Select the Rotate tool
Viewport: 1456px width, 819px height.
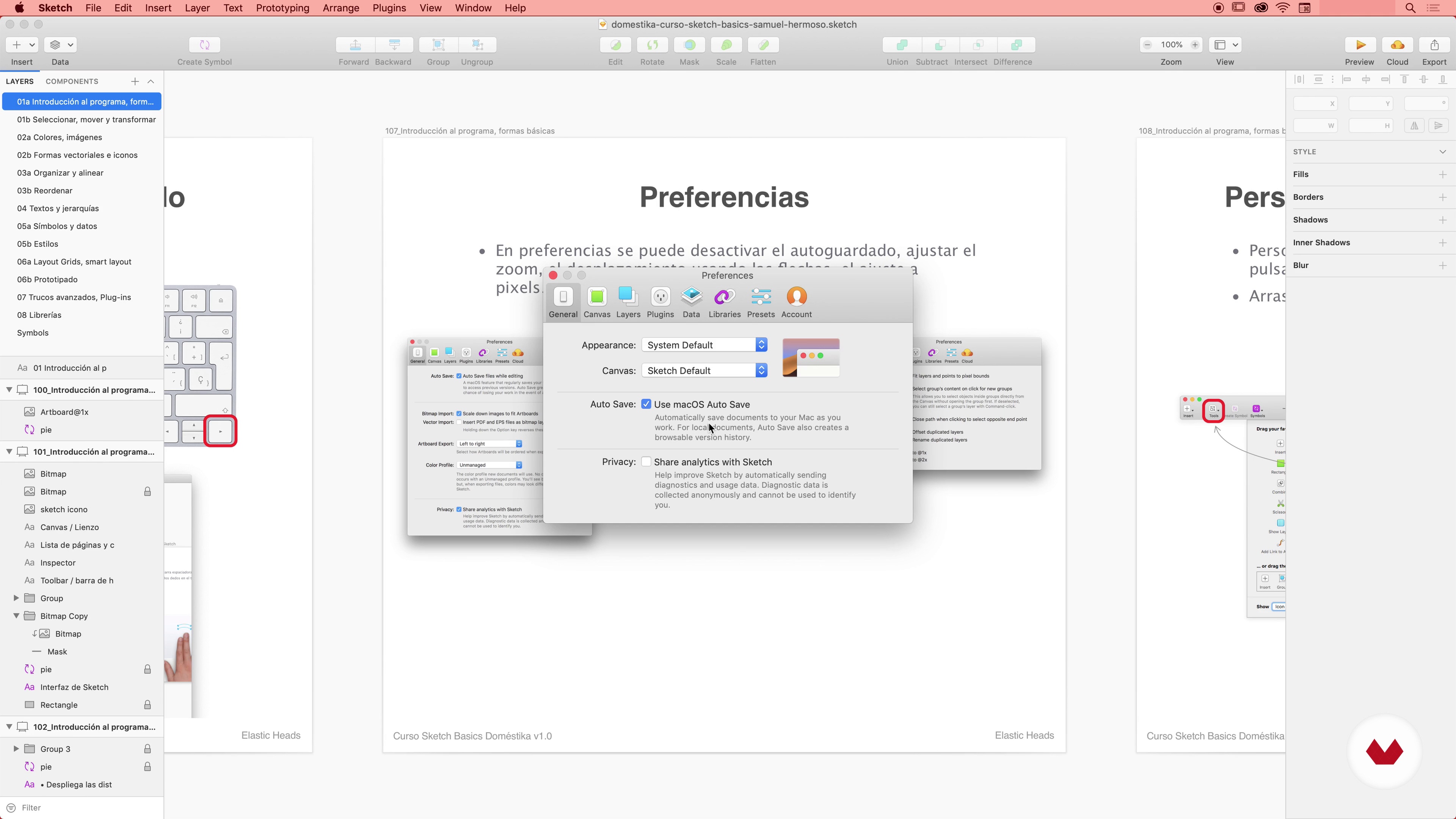(652, 45)
